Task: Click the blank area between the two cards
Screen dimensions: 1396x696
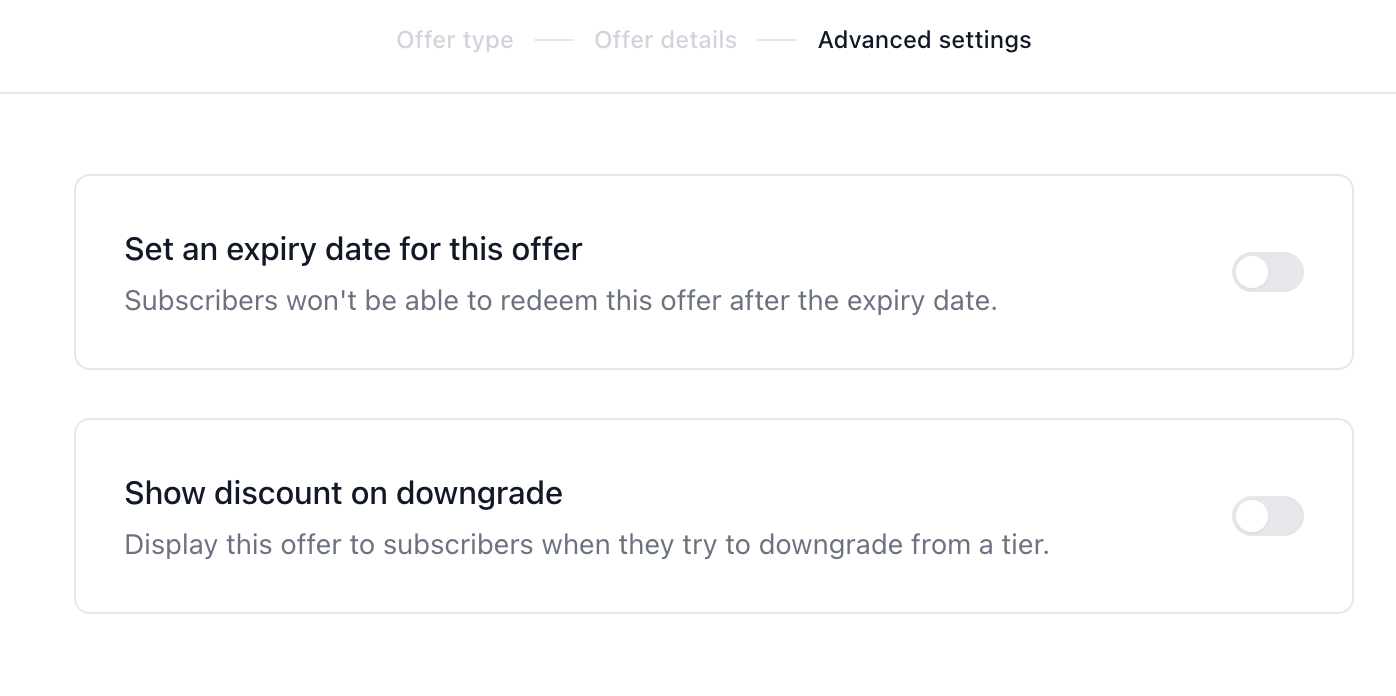Action: (714, 394)
